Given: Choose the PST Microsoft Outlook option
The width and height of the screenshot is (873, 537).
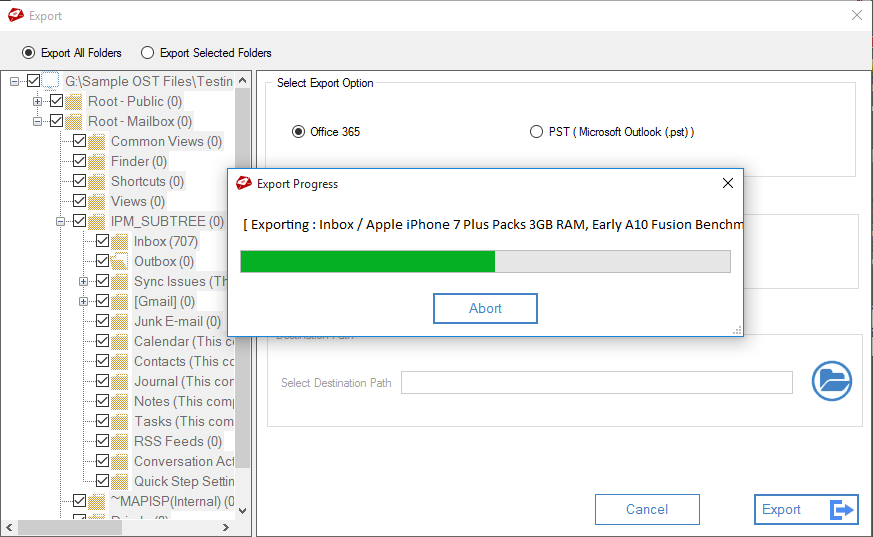Looking at the screenshot, I should pyautogui.click(x=536, y=132).
